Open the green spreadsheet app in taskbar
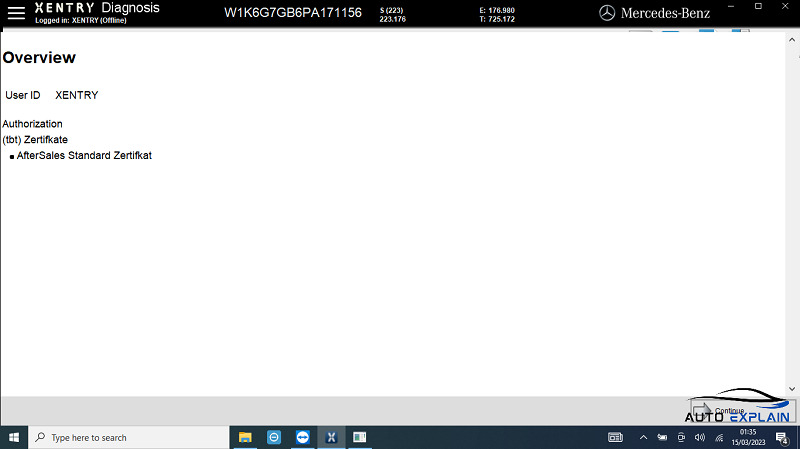 [x=360, y=438]
